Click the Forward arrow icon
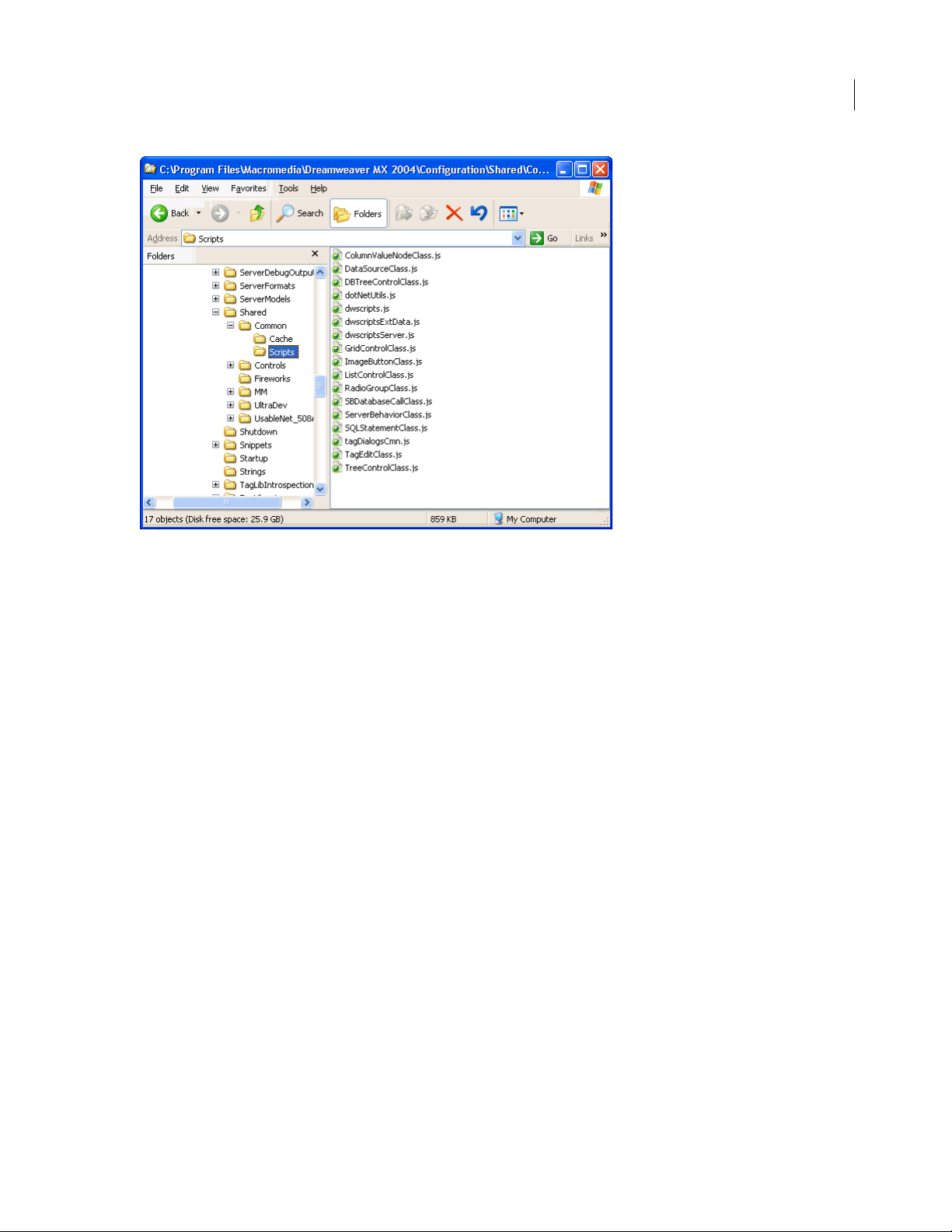This screenshot has height=1232, width=952. [x=220, y=213]
